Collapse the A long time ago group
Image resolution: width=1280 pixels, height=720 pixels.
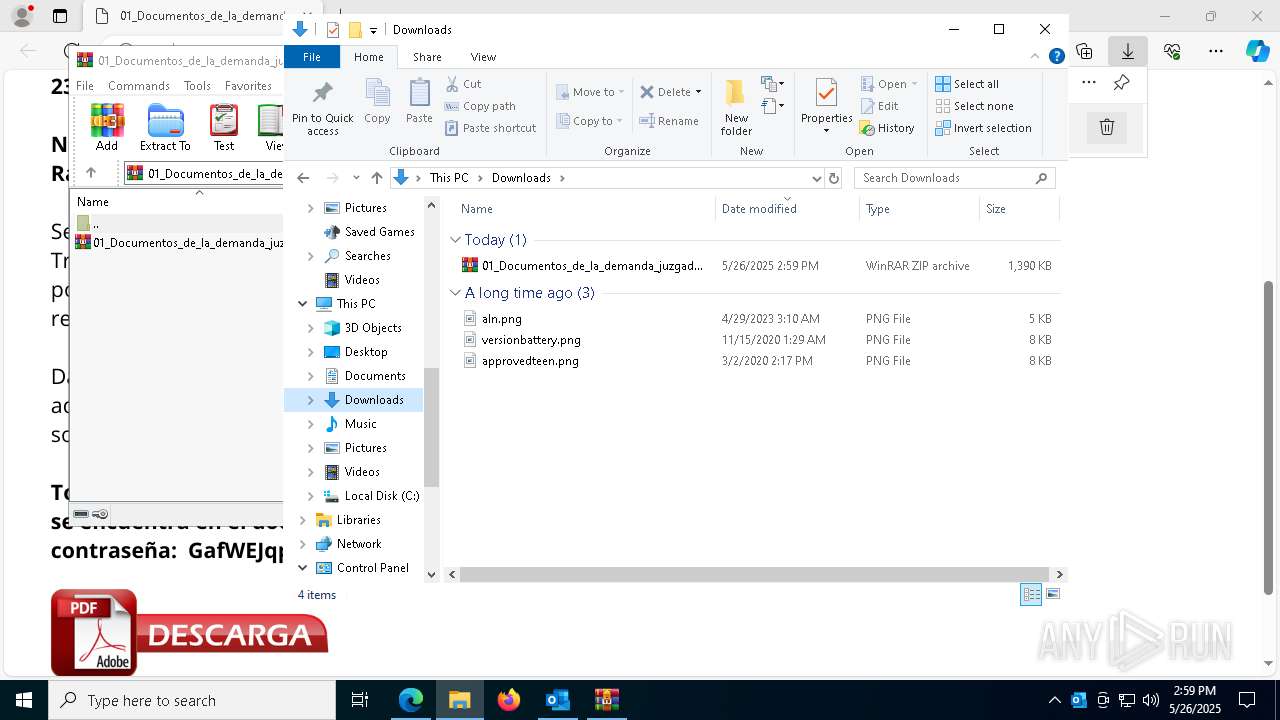coord(455,293)
